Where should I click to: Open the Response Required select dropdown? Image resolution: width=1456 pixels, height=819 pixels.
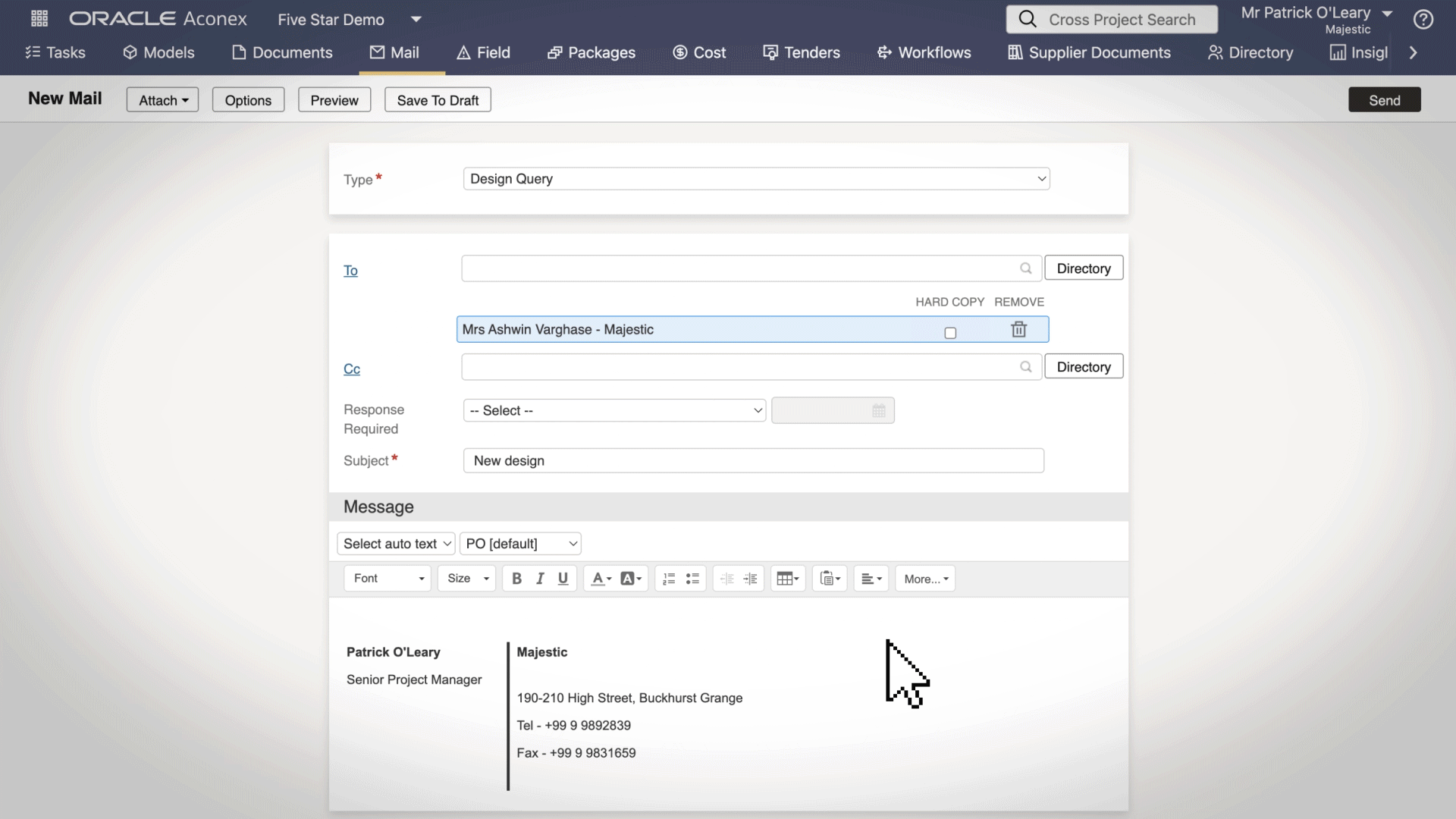(x=614, y=410)
